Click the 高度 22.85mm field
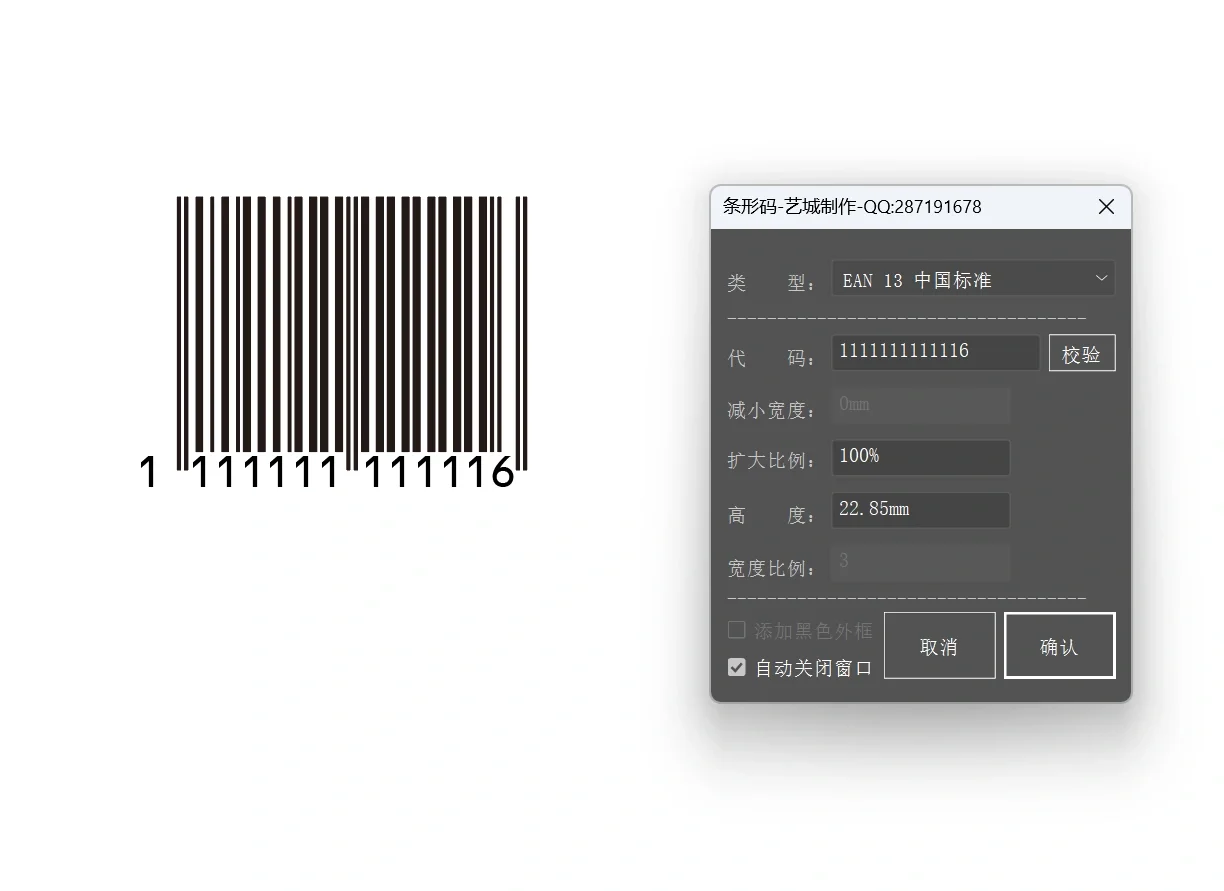 (x=921, y=510)
